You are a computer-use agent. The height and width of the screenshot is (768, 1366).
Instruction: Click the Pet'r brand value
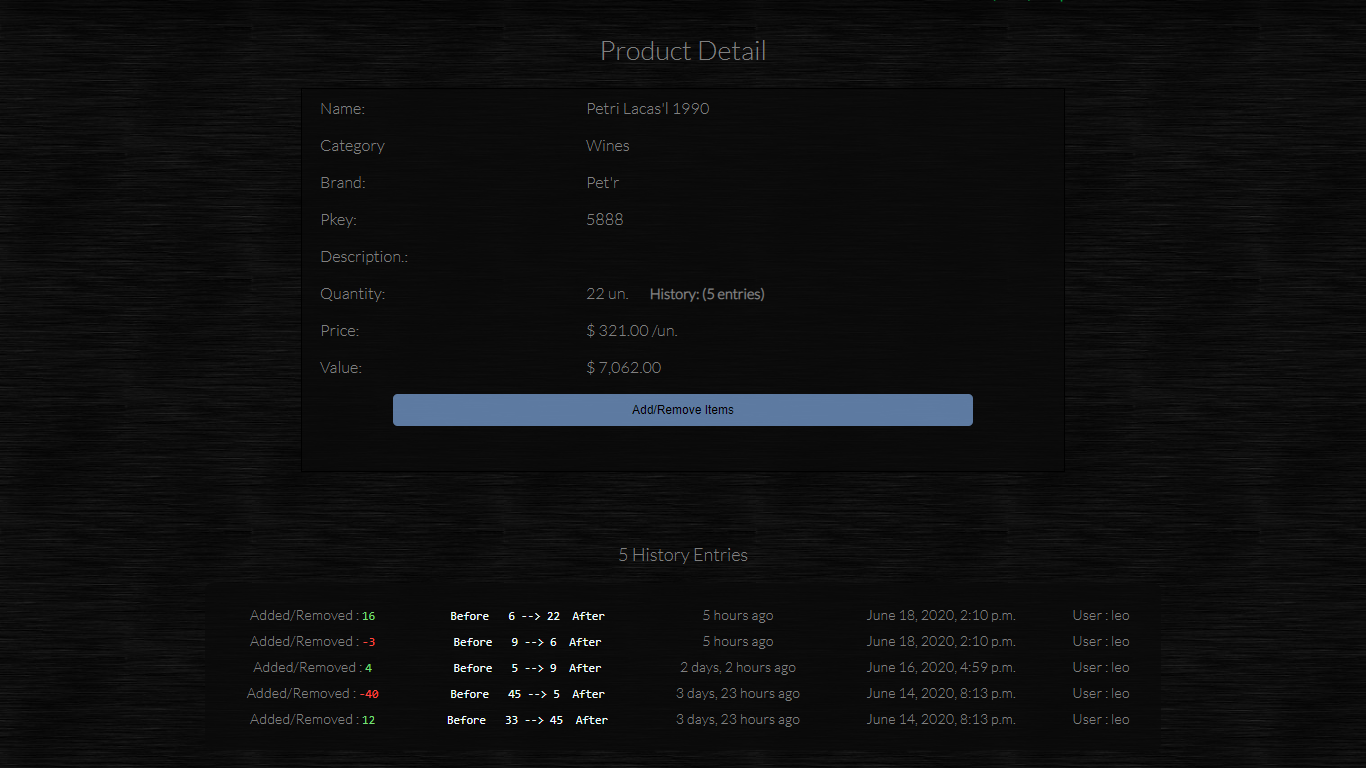tap(602, 182)
